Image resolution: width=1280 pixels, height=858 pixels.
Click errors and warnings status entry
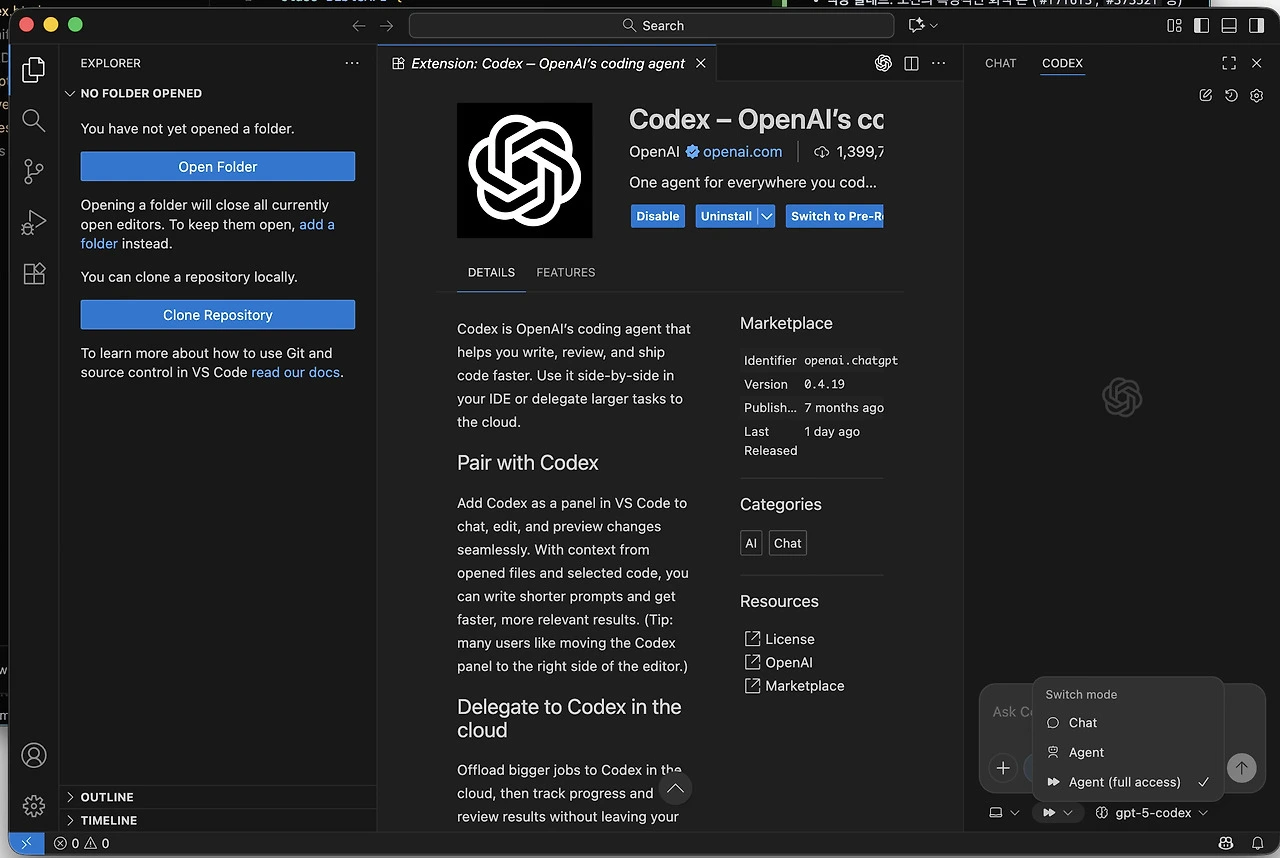pos(82,843)
